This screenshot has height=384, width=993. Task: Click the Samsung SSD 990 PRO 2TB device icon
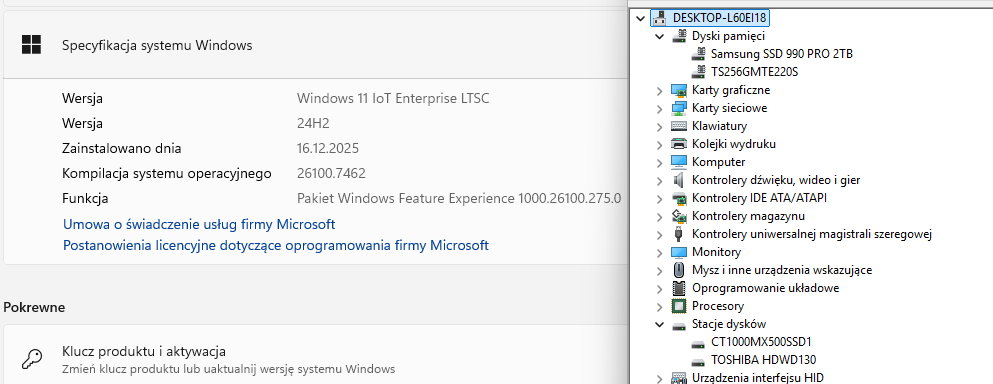699,54
